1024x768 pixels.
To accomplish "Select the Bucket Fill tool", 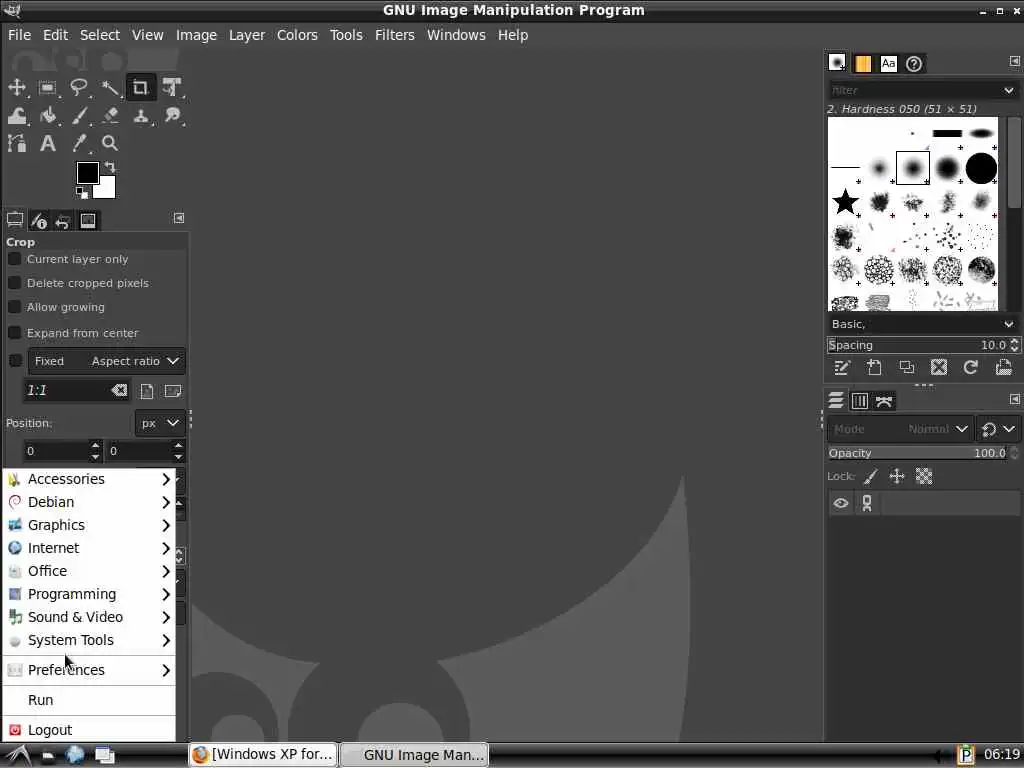I will (48, 116).
